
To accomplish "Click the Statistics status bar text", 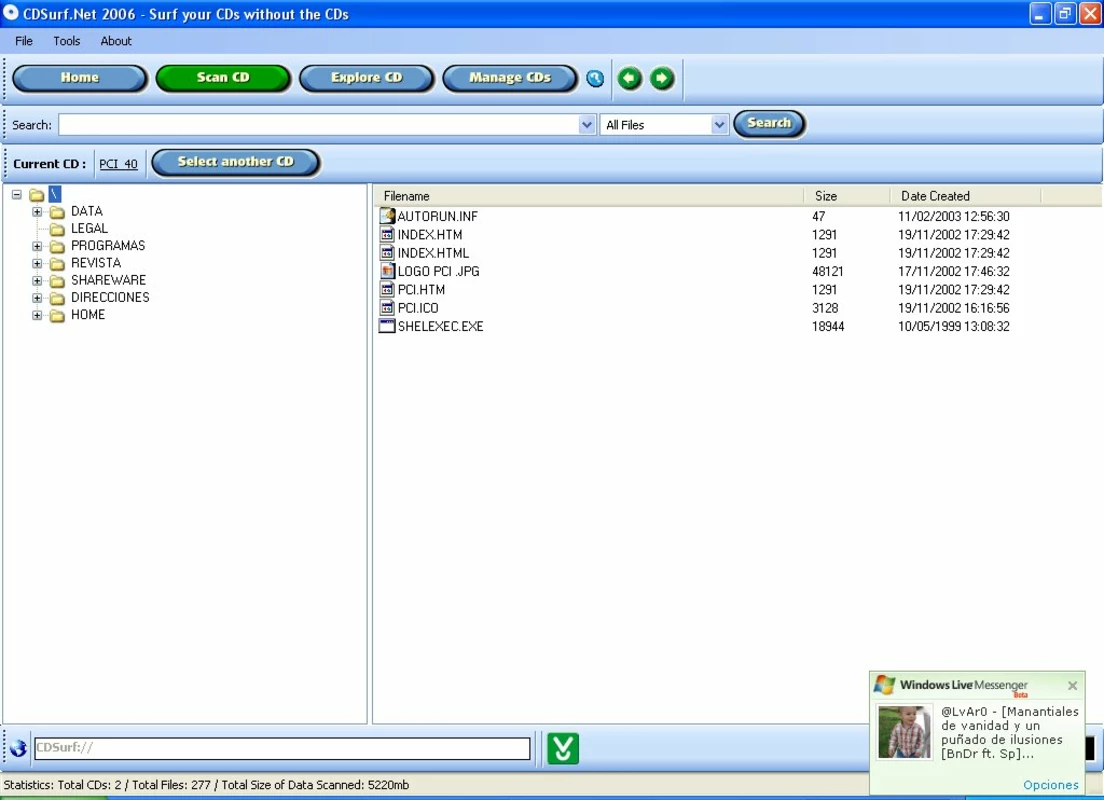I will click(x=206, y=785).
